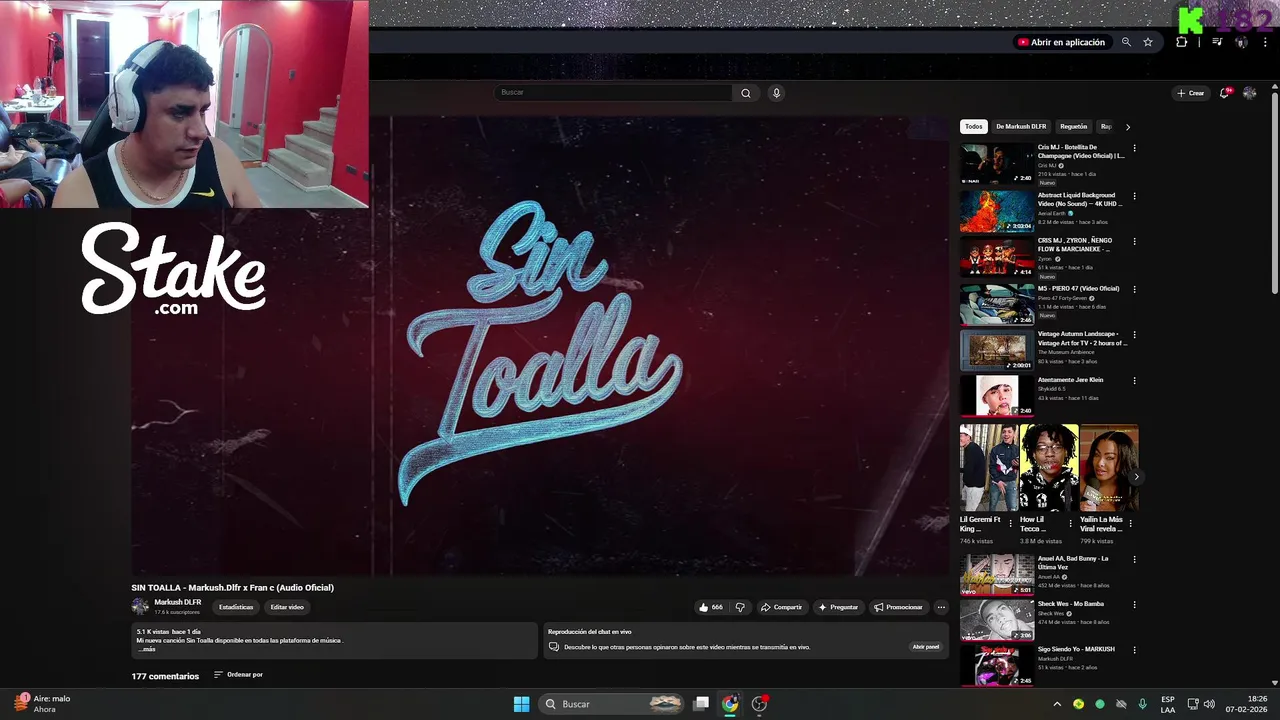Select De Markush DLFR filter chip
The width and height of the screenshot is (1280, 720).
pos(1021,127)
